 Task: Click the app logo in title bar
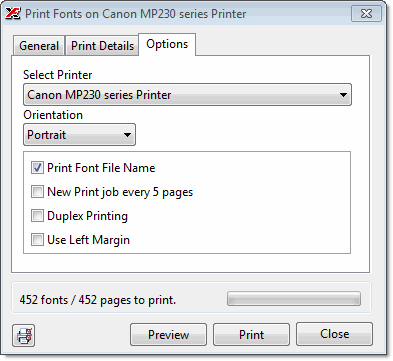13,14
